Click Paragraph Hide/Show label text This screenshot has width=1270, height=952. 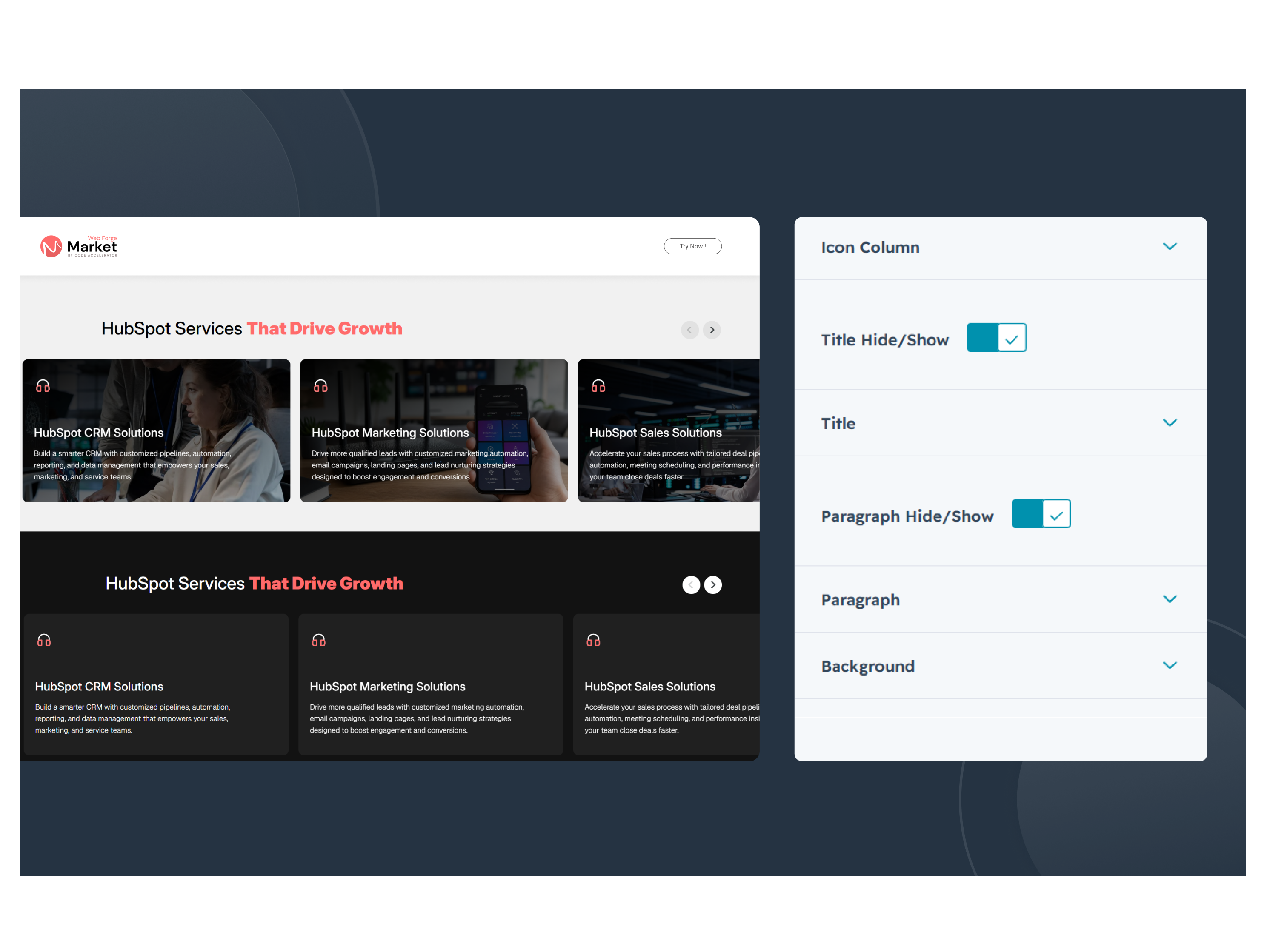click(907, 516)
